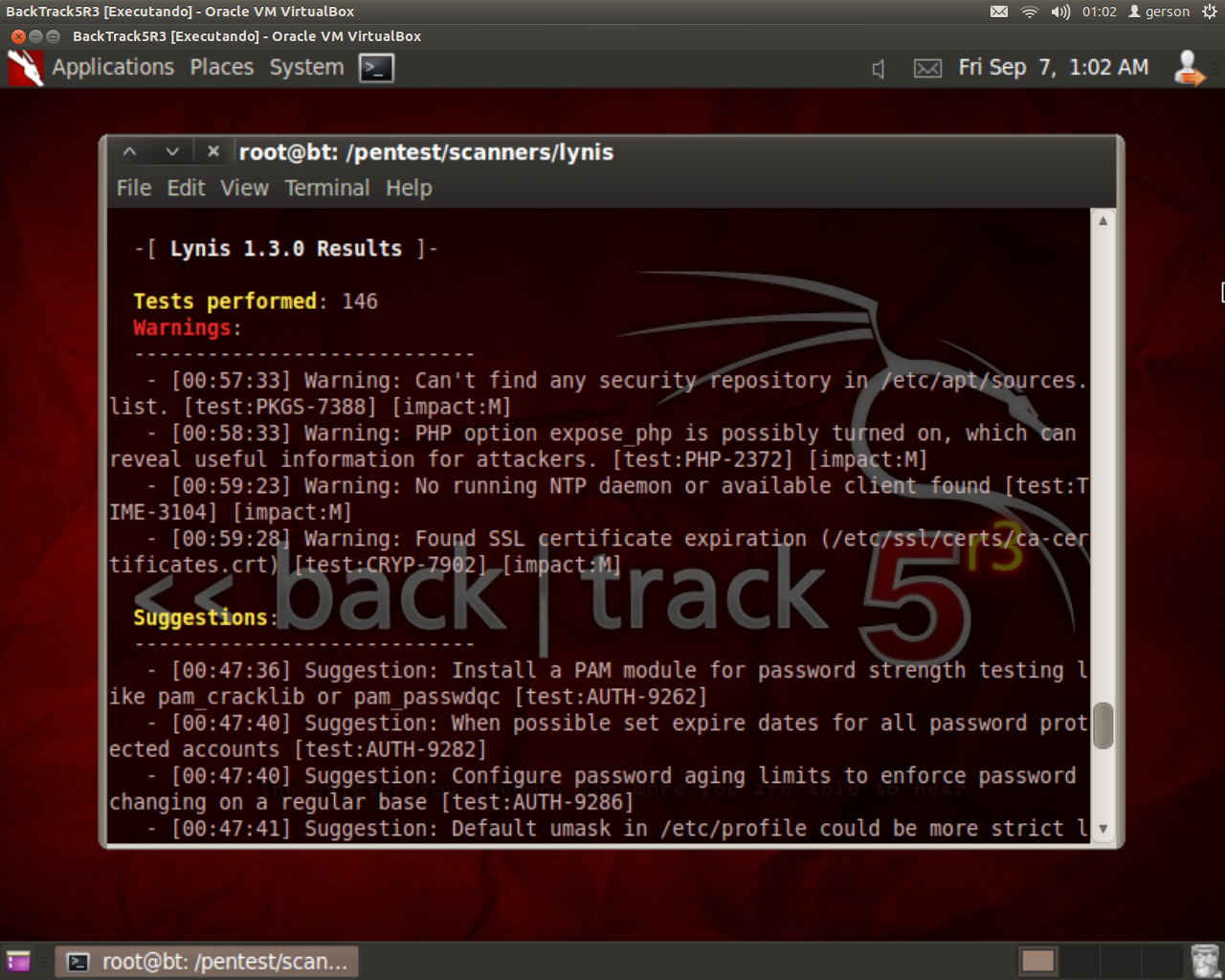This screenshot has height=980, width=1225.
Task: Open the trash icon in bottom panel
Action: point(1205,960)
